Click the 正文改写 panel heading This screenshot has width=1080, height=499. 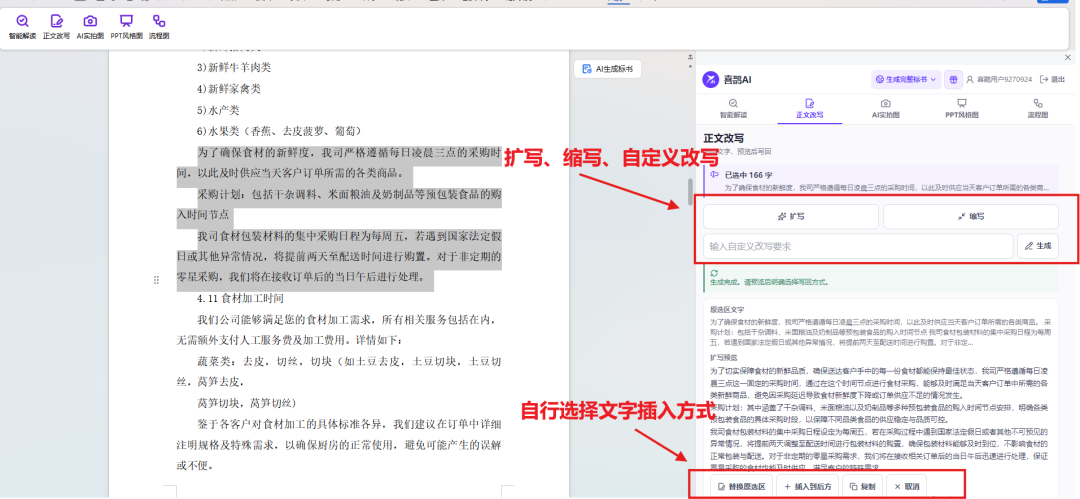point(723,139)
